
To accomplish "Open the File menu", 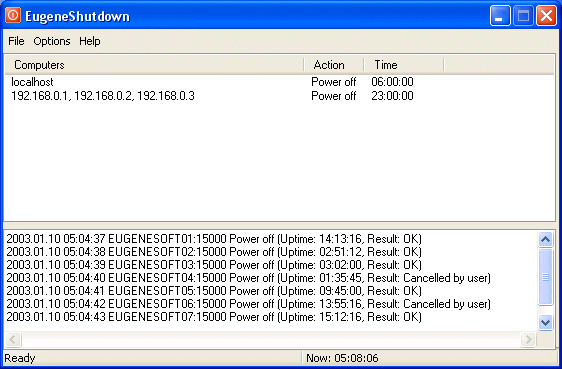I will (x=16, y=41).
